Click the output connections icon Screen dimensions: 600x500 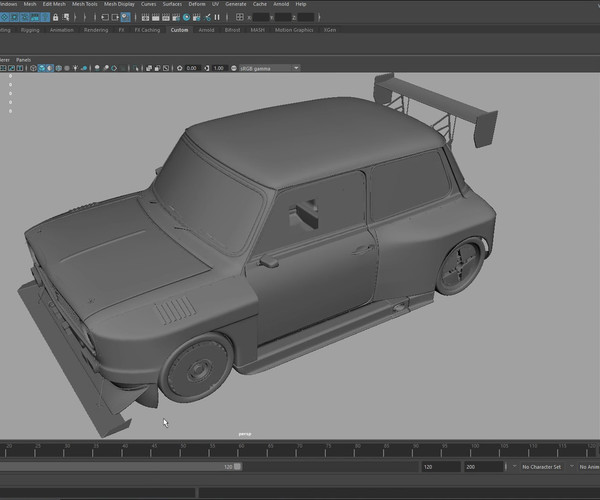click(x=115, y=17)
